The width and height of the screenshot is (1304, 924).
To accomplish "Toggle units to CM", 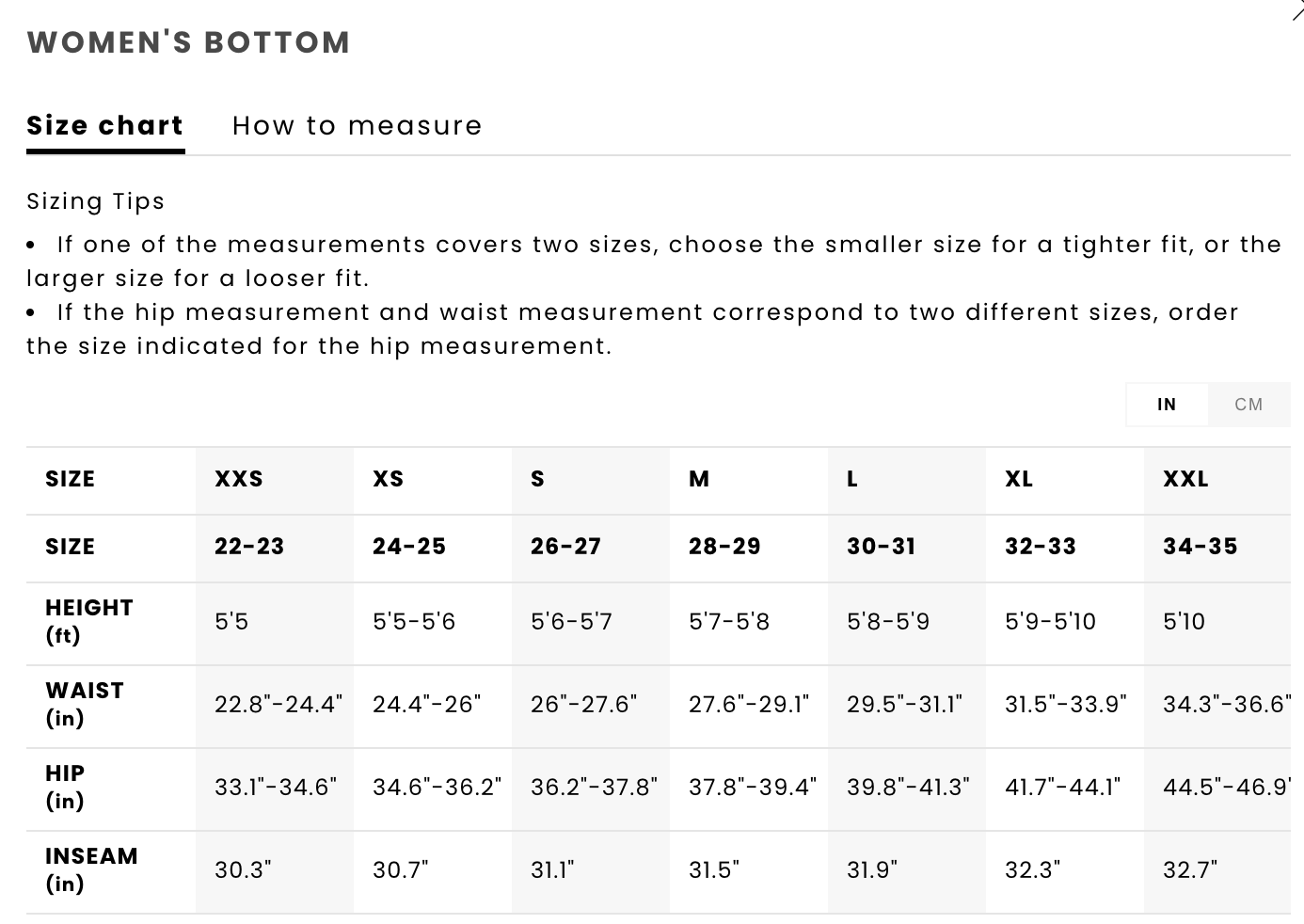I will (1248, 405).
